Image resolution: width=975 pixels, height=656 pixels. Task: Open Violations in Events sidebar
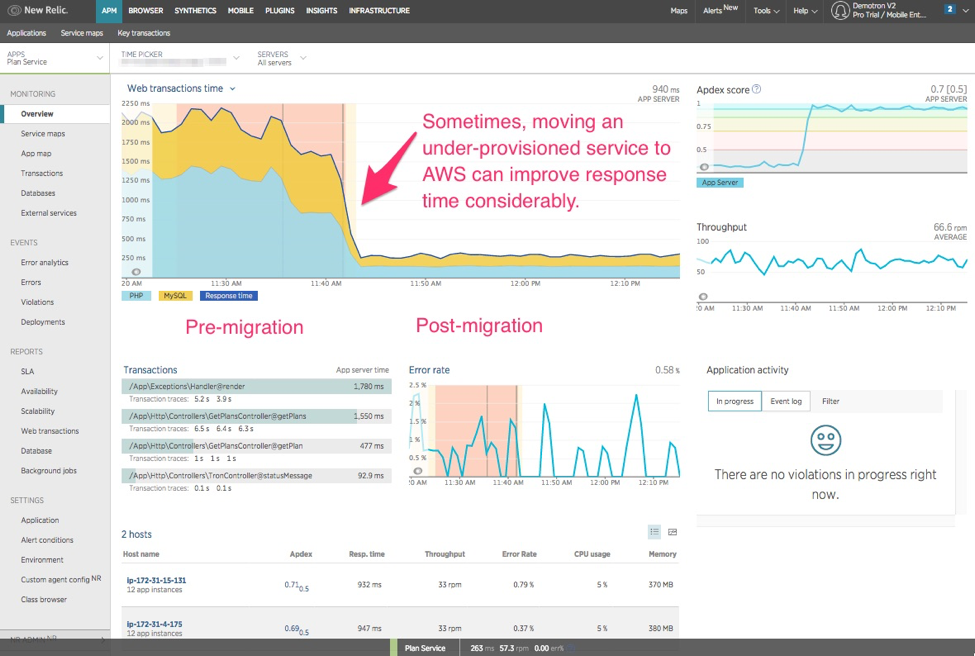click(x=37, y=302)
